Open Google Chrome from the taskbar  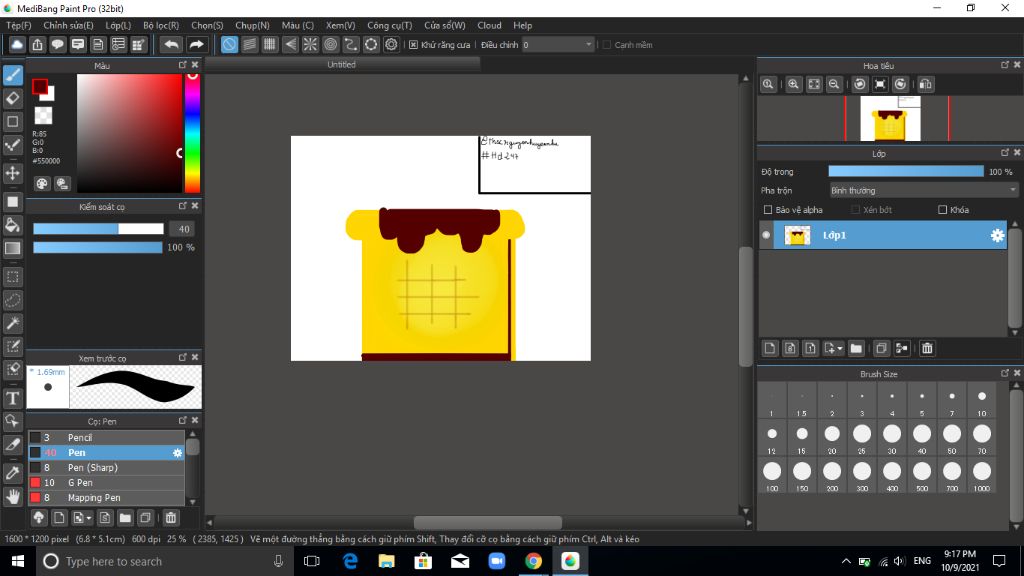[533, 561]
